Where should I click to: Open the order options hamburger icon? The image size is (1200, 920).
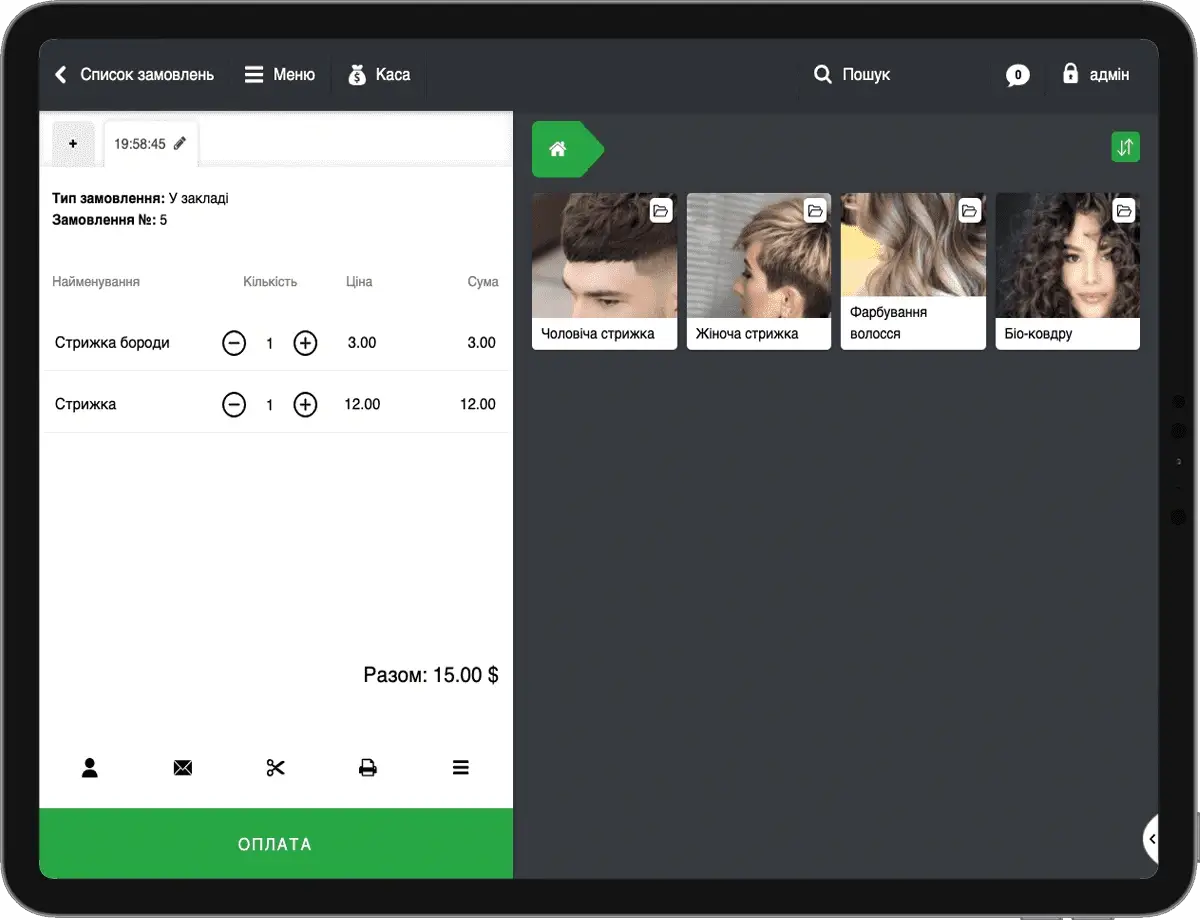point(460,768)
